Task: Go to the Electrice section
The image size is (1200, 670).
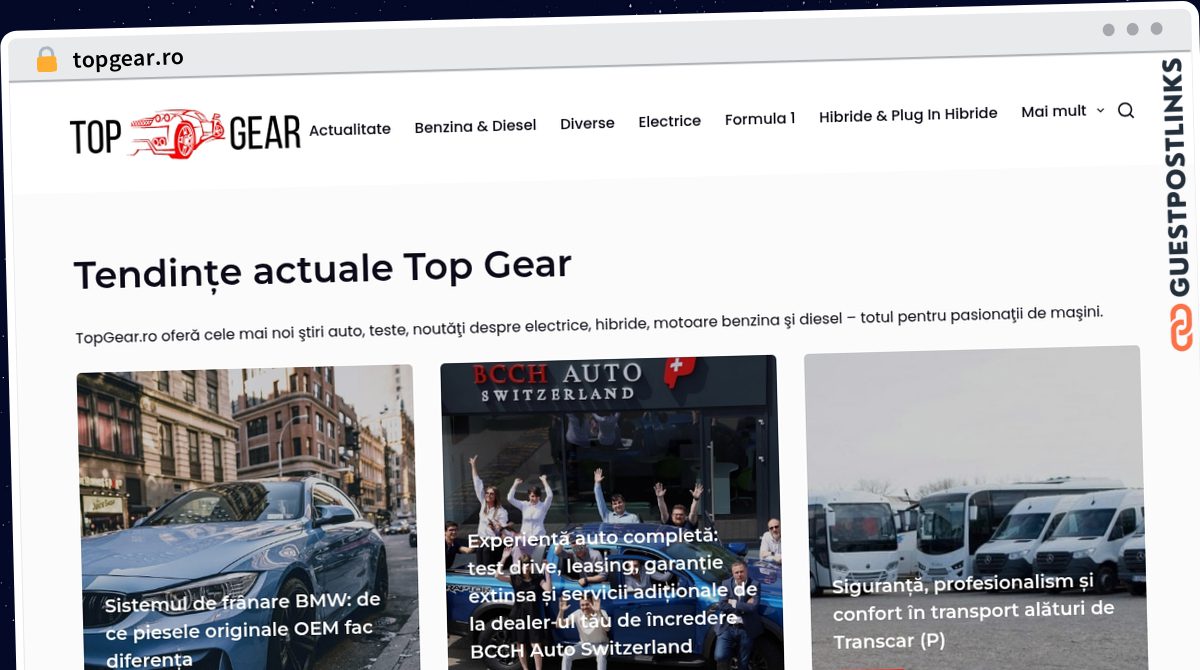Action: point(669,121)
